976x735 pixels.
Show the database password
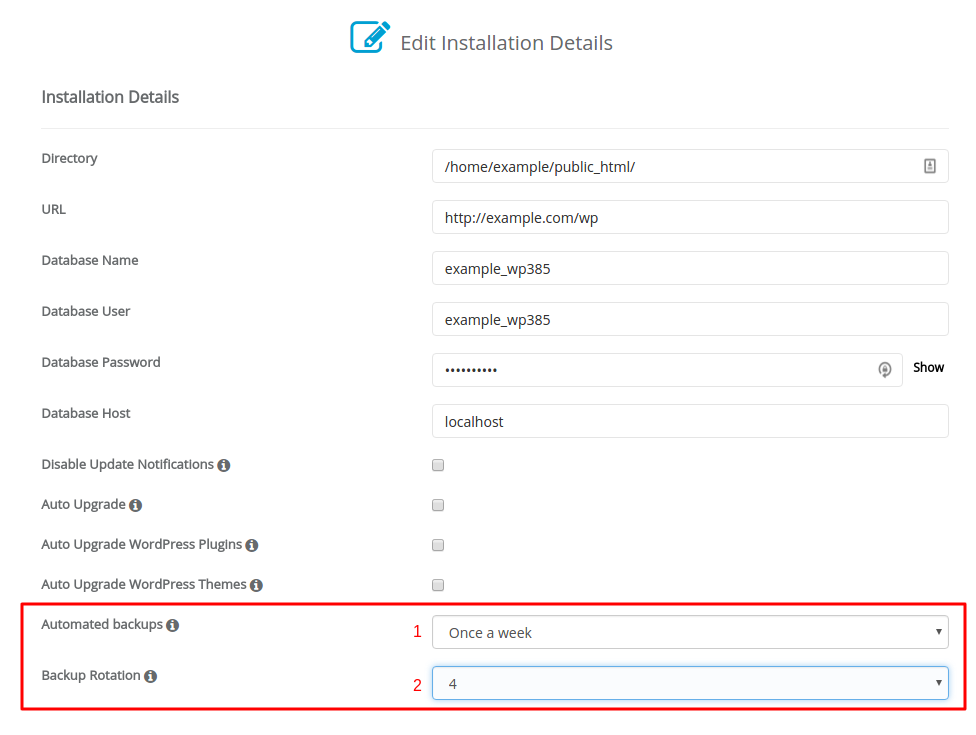pyautogui.click(x=928, y=368)
